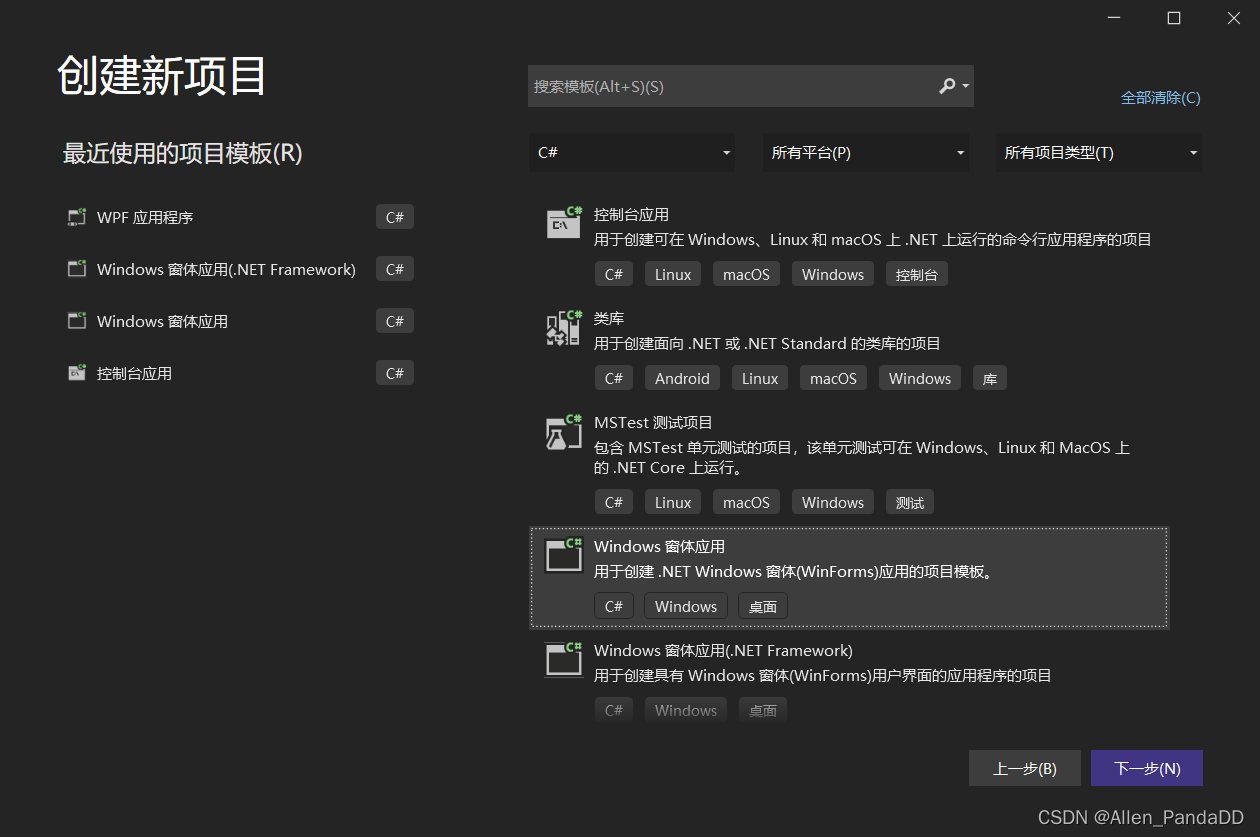Viewport: 1260px width, 837px height.
Task: Click the Windows 窗体应用(.NET Framework) icon in results list
Action: click(564, 659)
